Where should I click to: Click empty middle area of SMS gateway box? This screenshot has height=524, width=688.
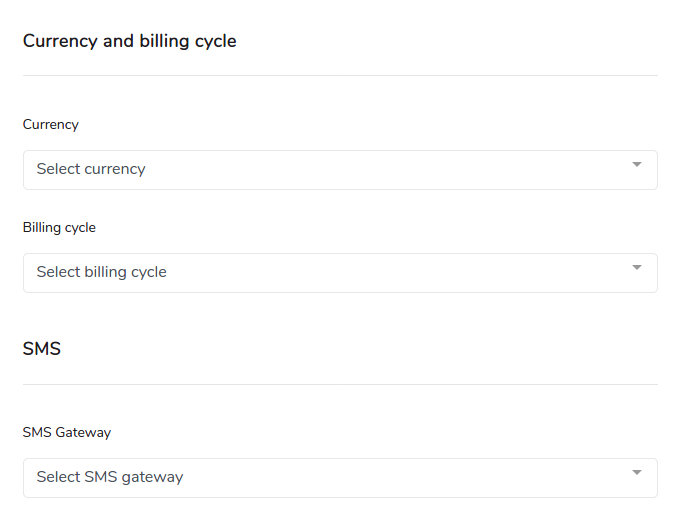(400, 478)
